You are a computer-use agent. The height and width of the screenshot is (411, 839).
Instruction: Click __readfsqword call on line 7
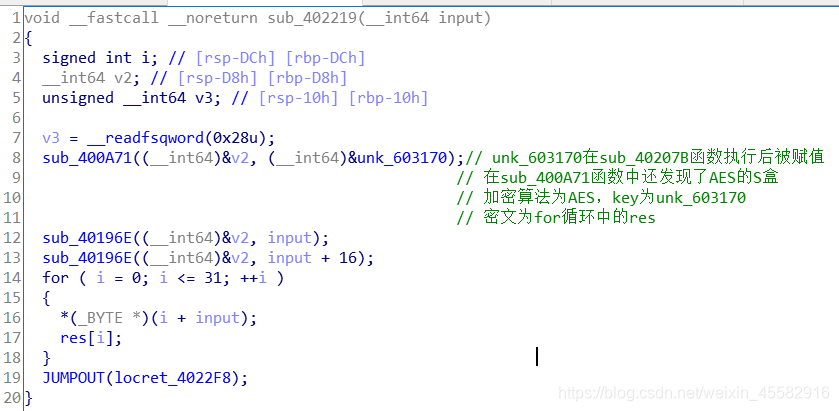click(x=146, y=138)
